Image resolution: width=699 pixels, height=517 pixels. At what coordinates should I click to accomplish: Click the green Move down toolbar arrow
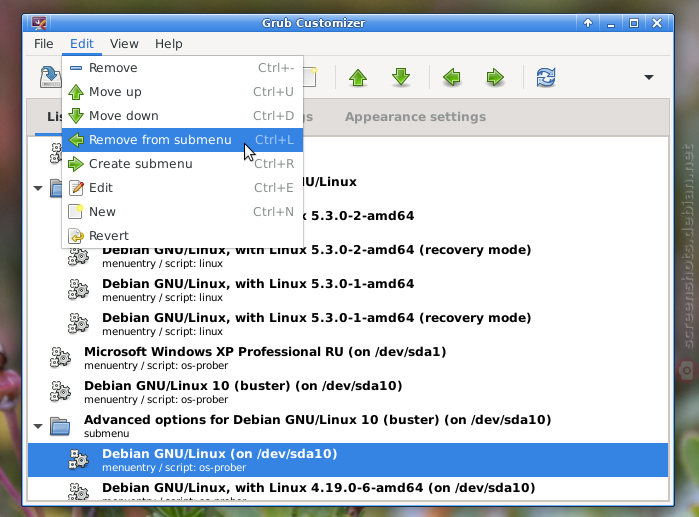401,77
